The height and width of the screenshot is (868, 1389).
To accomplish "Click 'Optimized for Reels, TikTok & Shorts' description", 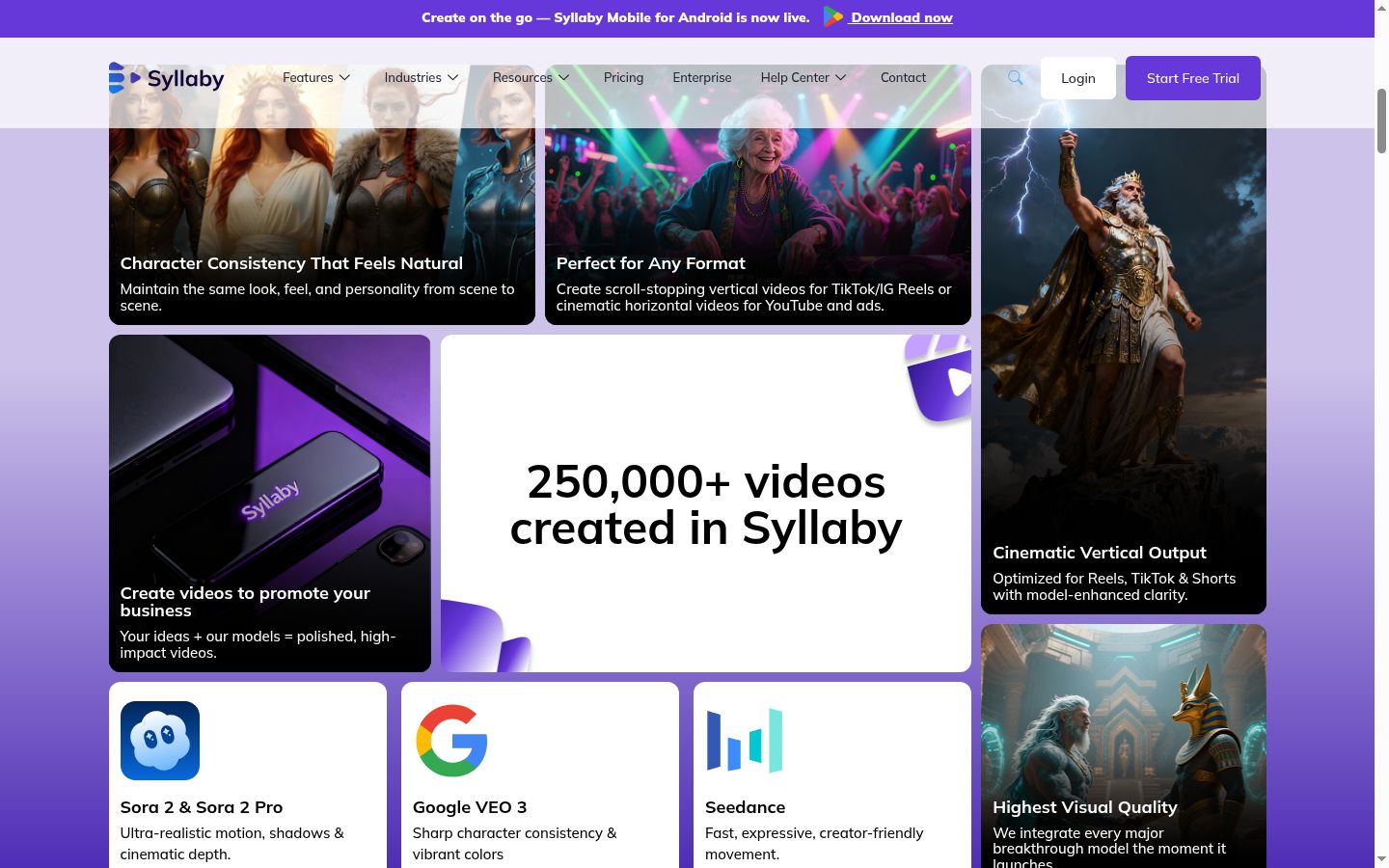I will click(1114, 586).
